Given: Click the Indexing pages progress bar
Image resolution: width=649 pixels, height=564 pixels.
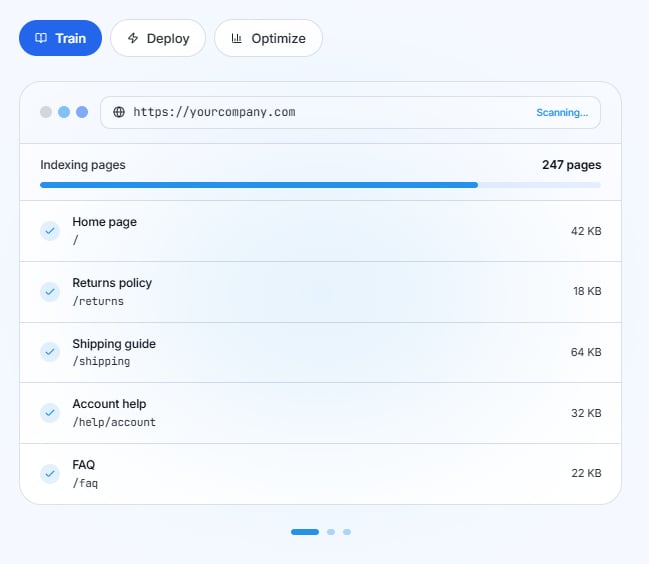Looking at the screenshot, I should (320, 185).
